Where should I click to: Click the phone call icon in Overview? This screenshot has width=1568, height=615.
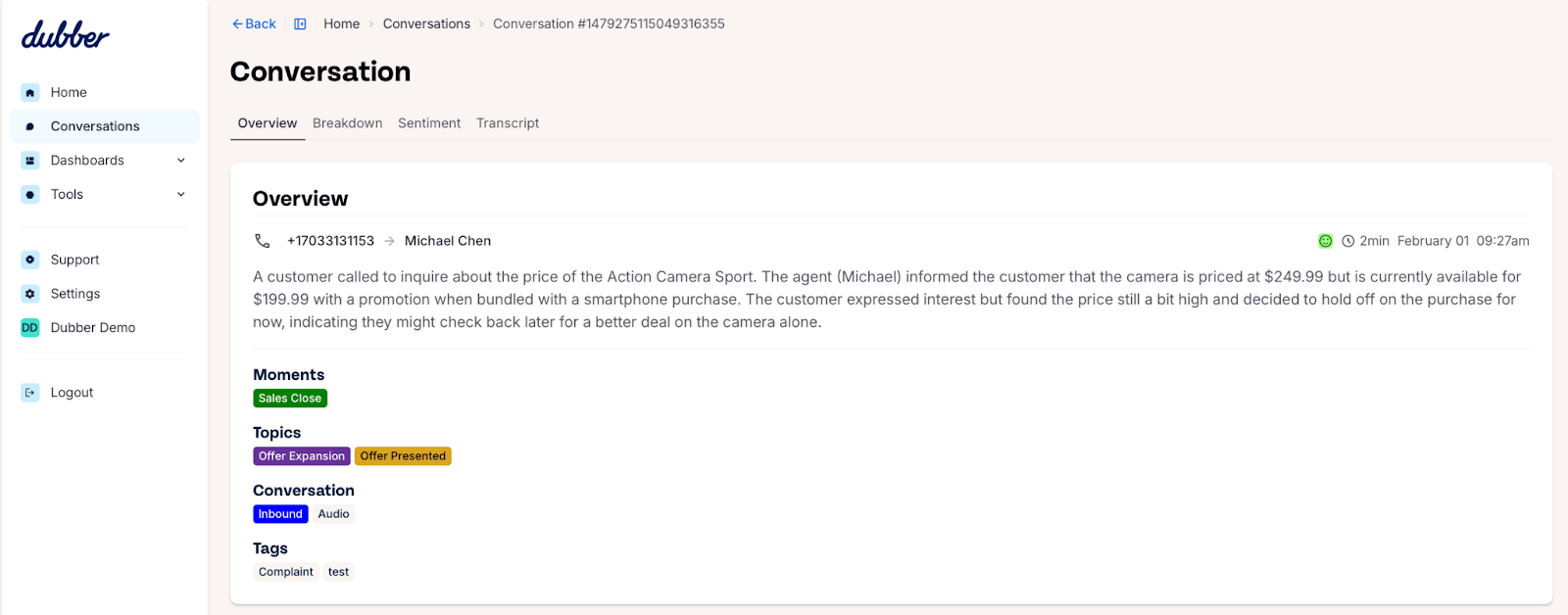(262, 241)
